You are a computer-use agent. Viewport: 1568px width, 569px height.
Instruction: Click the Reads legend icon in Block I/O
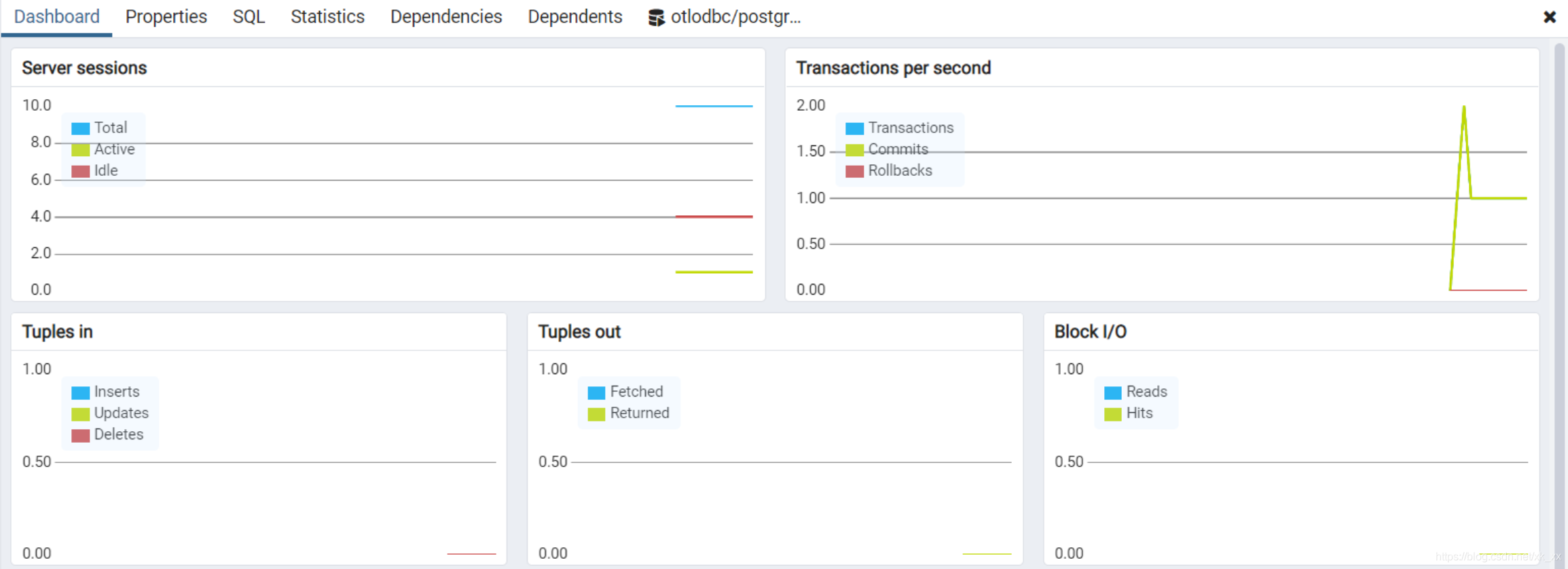click(x=1112, y=392)
